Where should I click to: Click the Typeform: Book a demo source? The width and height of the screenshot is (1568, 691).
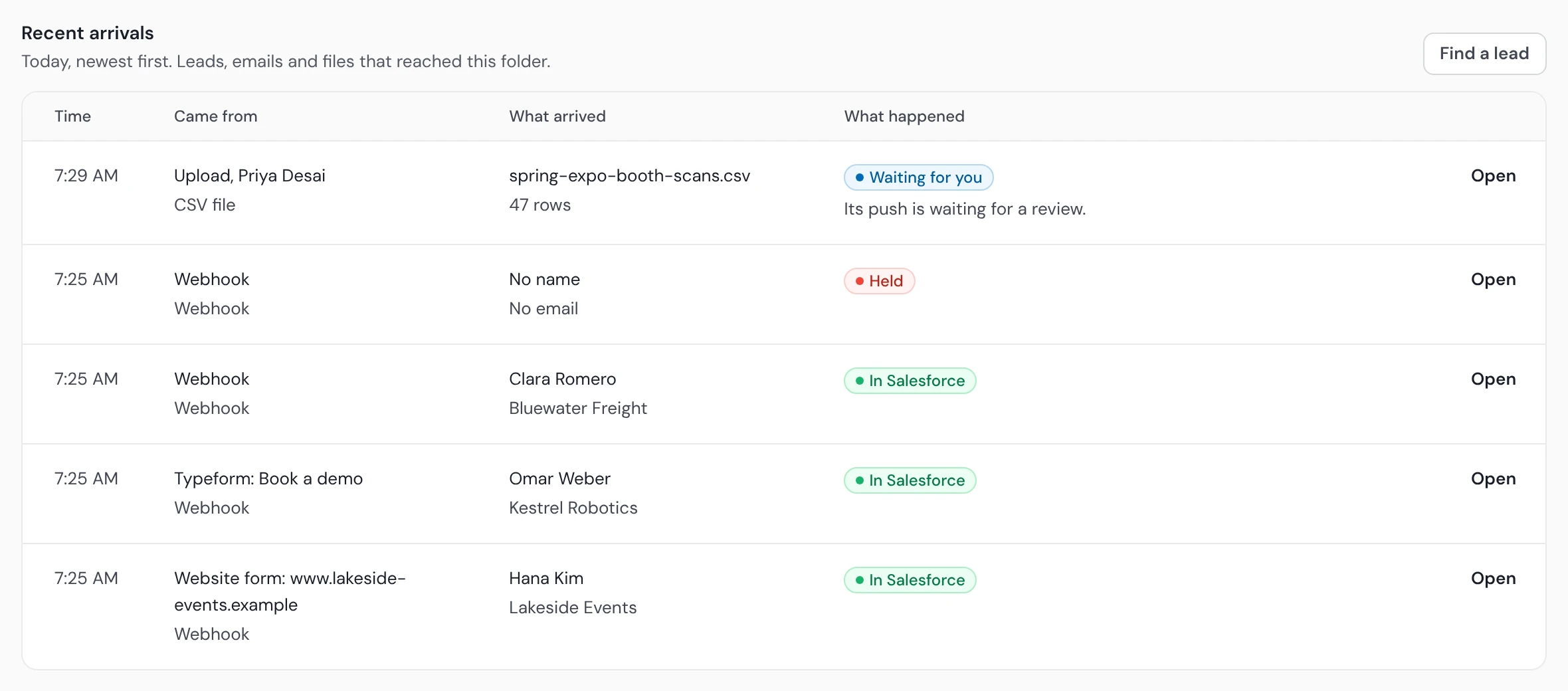[268, 479]
